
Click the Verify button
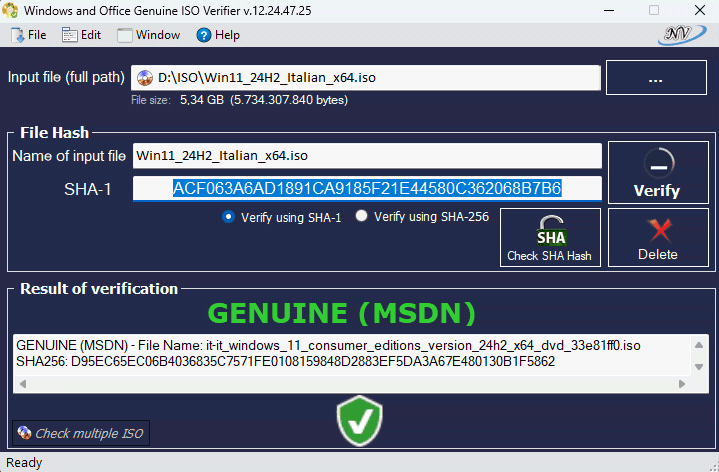point(658,172)
